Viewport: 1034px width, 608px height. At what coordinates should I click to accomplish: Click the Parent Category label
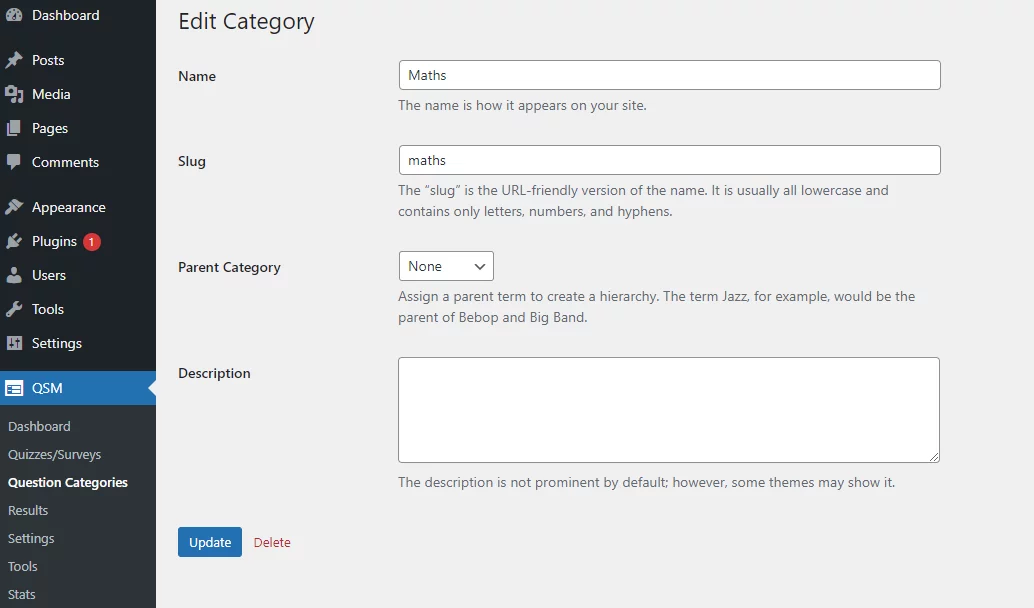click(x=229, y=268)
